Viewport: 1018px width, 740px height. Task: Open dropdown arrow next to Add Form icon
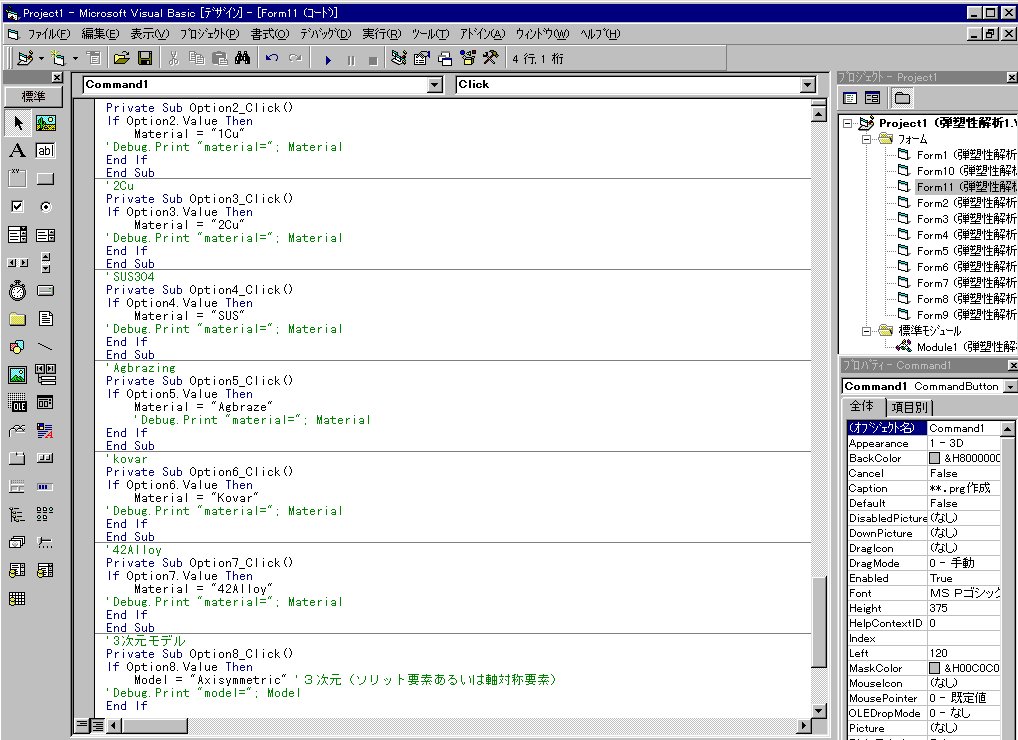tap(75, 58)
